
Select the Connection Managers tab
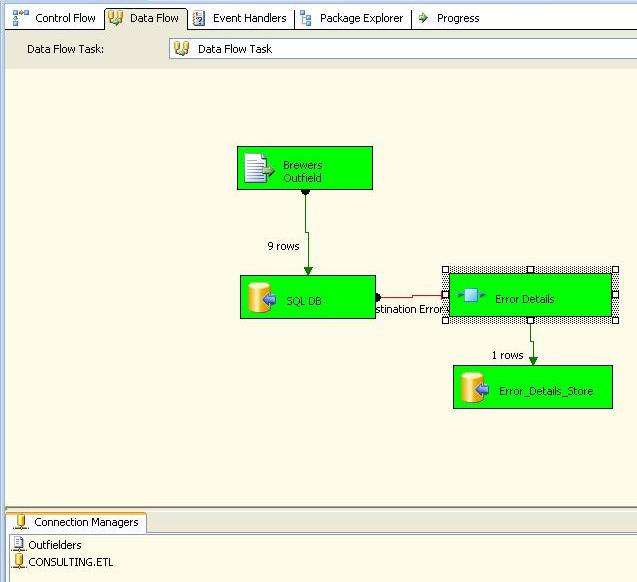click(x=76, y=522)
